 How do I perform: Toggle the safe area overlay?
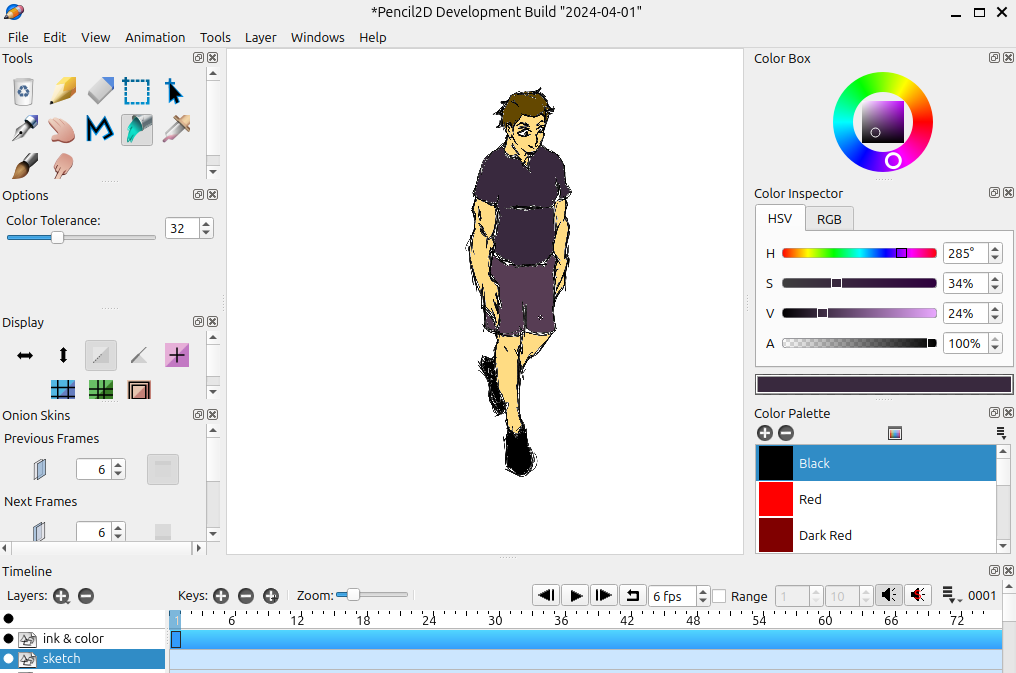[139, 389]
